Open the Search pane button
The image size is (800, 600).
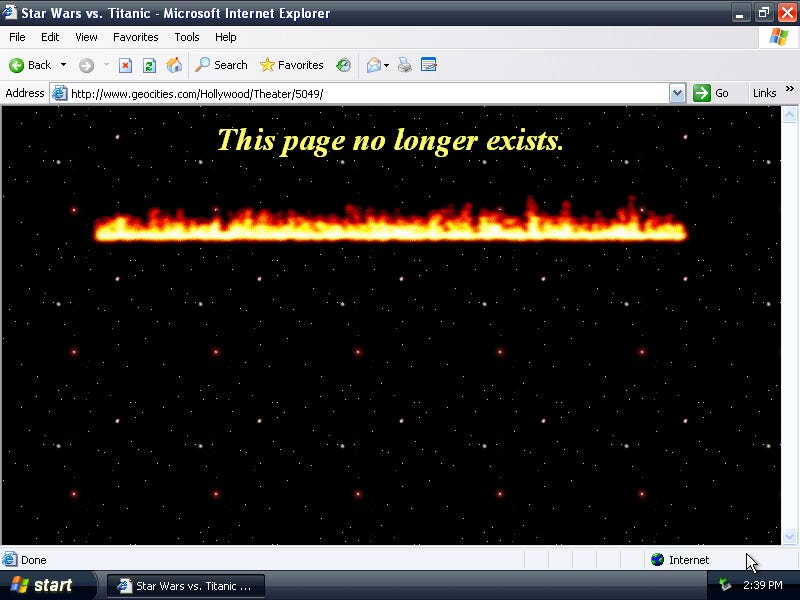[x=221, y=65]
